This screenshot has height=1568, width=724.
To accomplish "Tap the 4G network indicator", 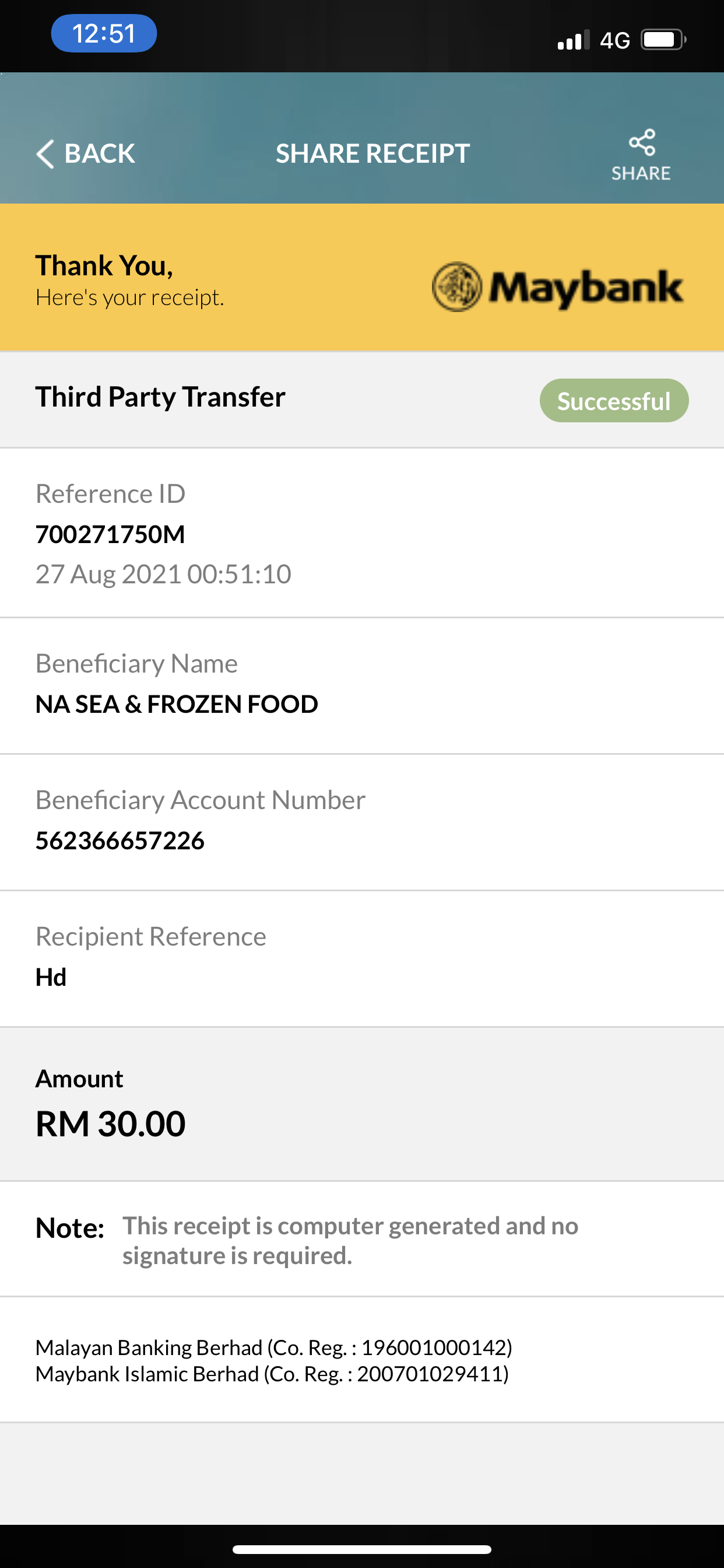I will [614, 41].
